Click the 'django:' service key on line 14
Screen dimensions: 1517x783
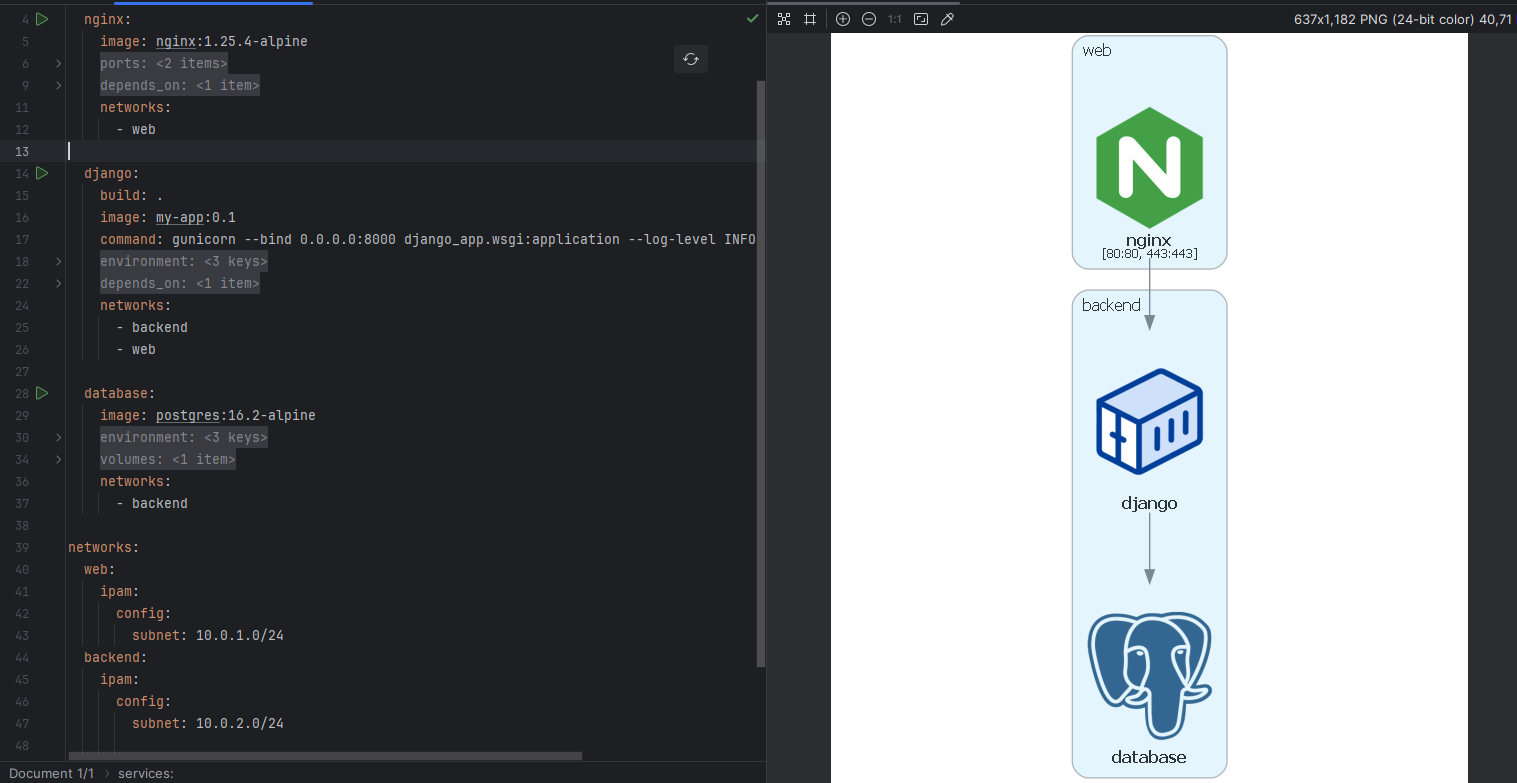(112, 173)
